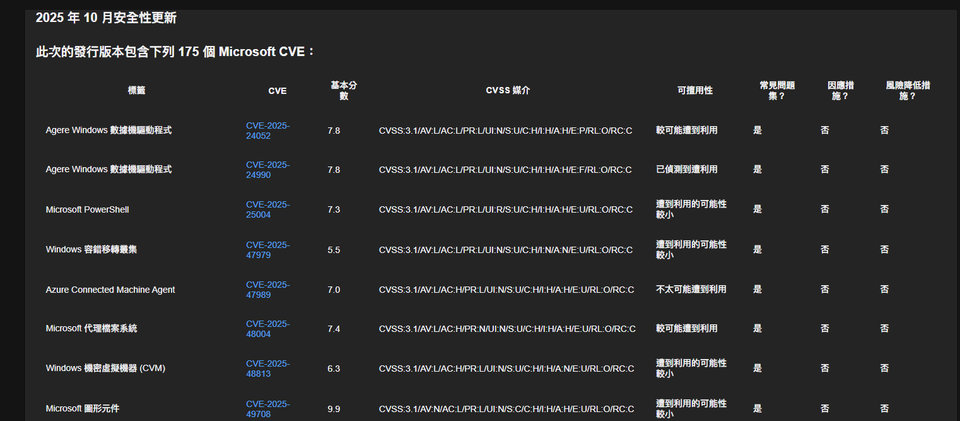Image resolution: width=960 pixels, height=421 pixels.
Task: Open the CVE-2025-47989 Azure agent link
Action: [x=267, y=289]
